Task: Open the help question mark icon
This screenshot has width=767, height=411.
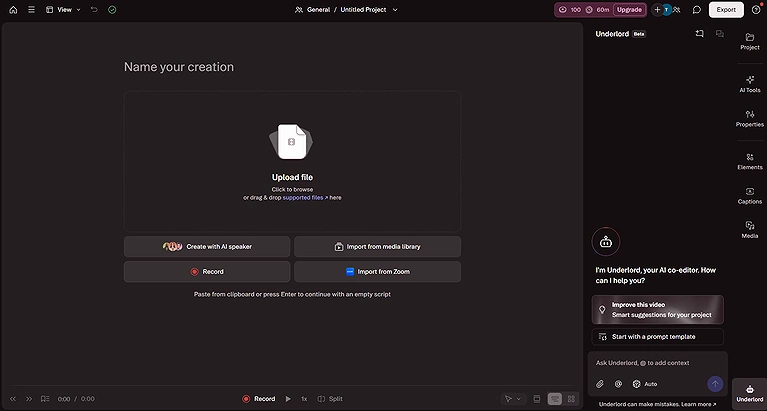Action: coord(756,10)
